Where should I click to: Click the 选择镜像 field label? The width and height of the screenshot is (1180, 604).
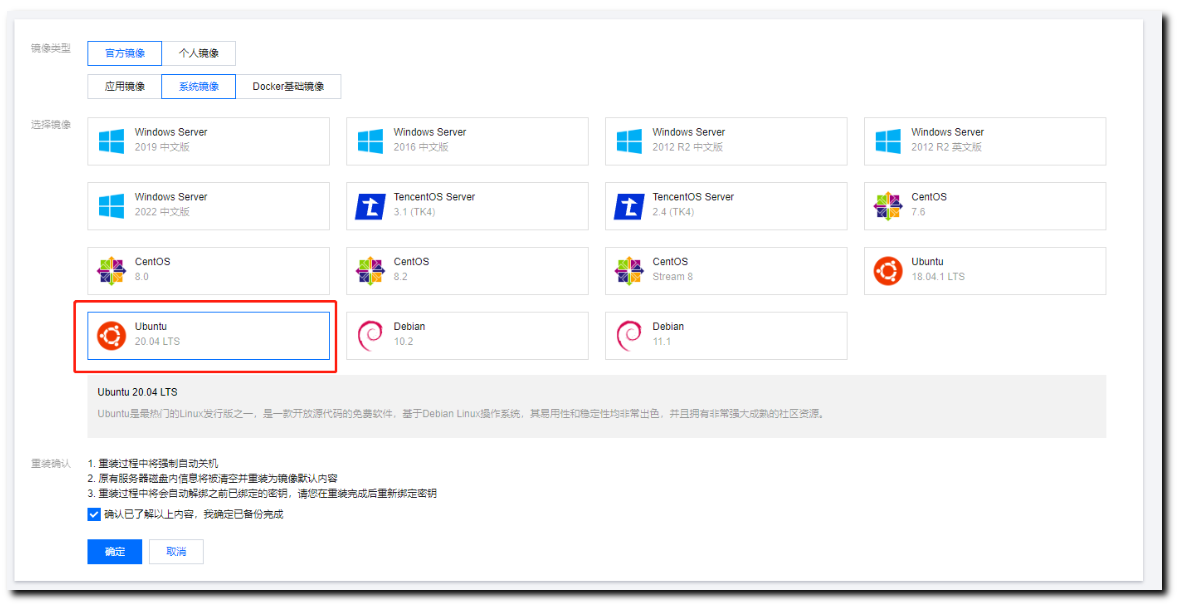[50, 124]
